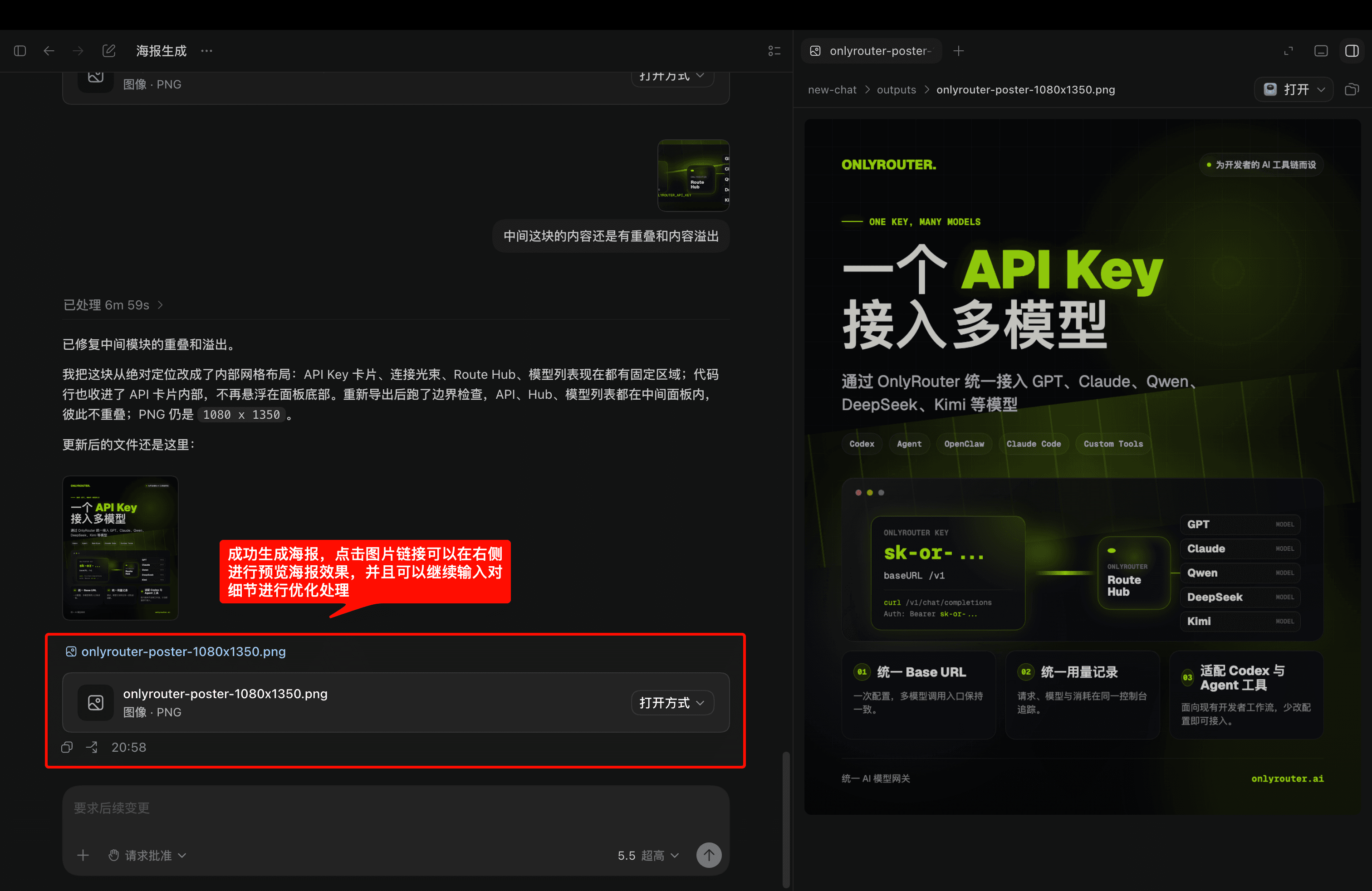The width and height of the screenshot is (1372, 891).
Task: Click the chat scrollbar thumb
Action: point(786,818)
